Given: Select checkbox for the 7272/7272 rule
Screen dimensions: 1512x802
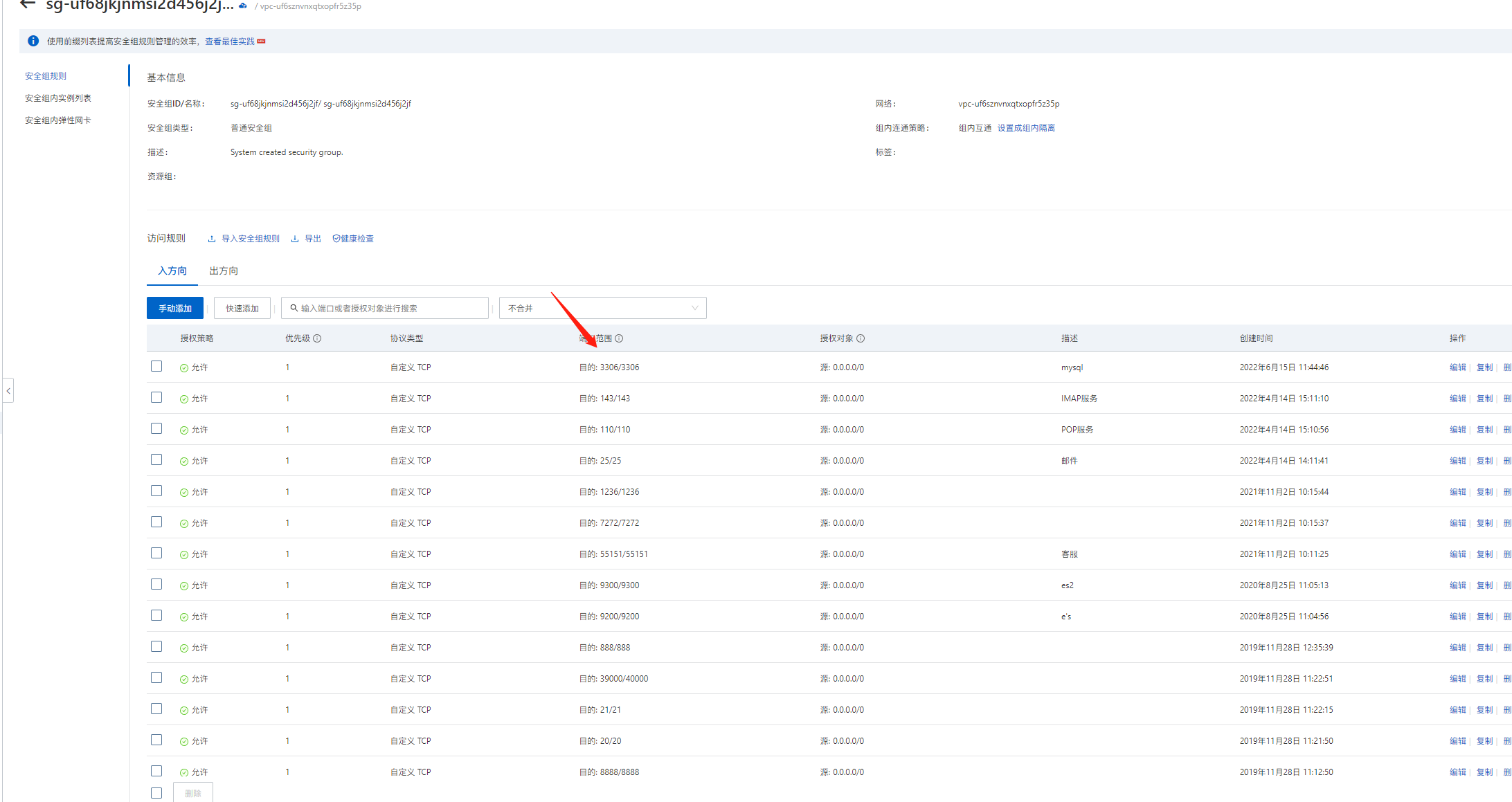Looking at the screenshot, I should click(156, 522).
